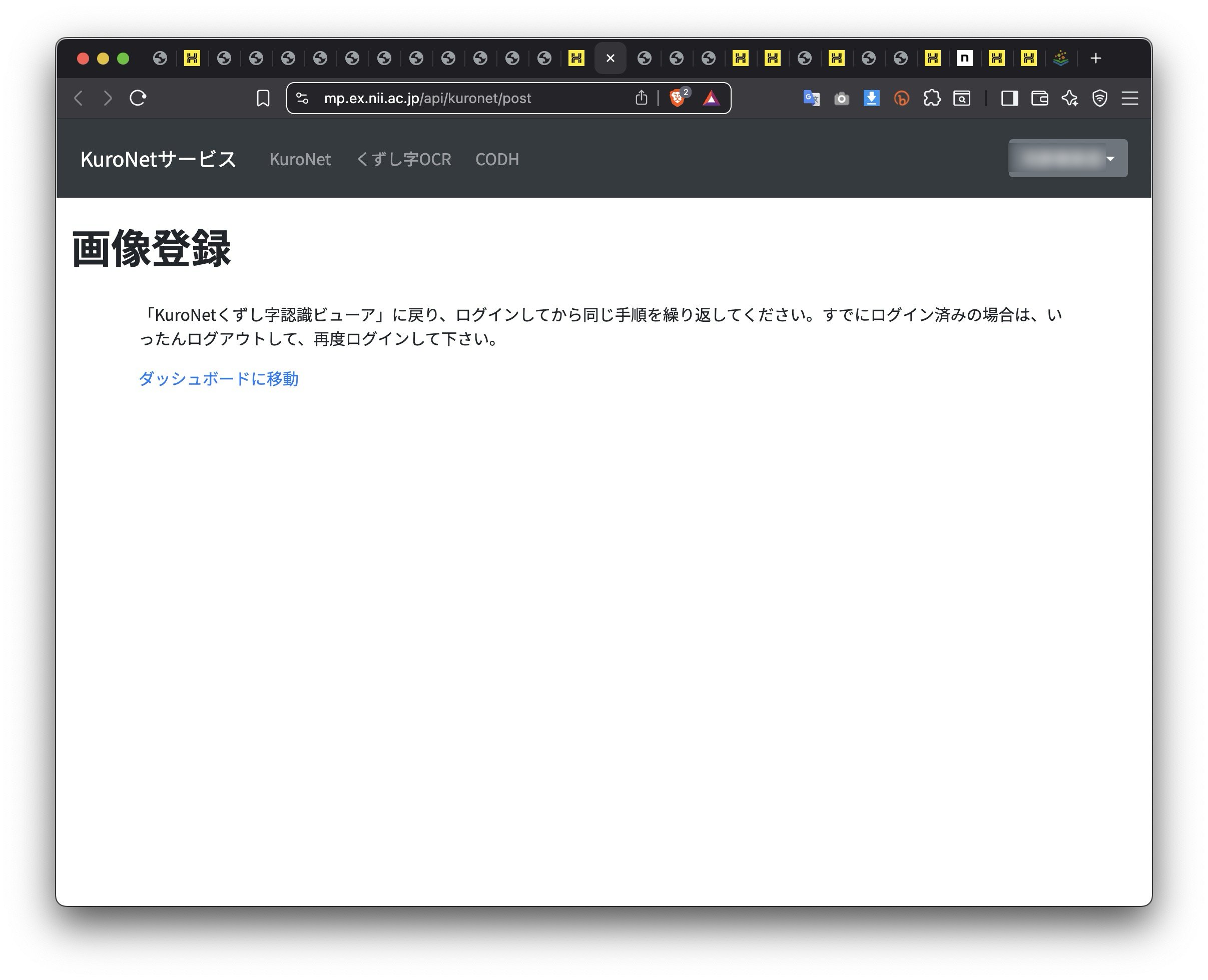
Task: Open the downloads manager icon
Action: [871, 98]
